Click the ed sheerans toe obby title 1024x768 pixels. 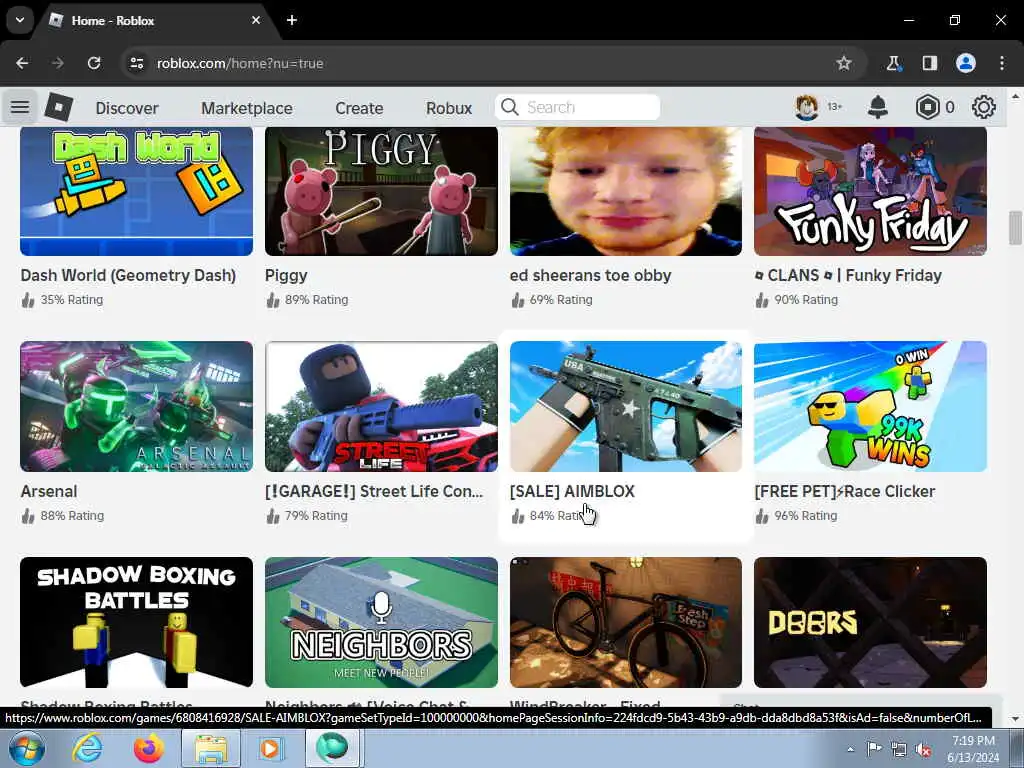590,276
